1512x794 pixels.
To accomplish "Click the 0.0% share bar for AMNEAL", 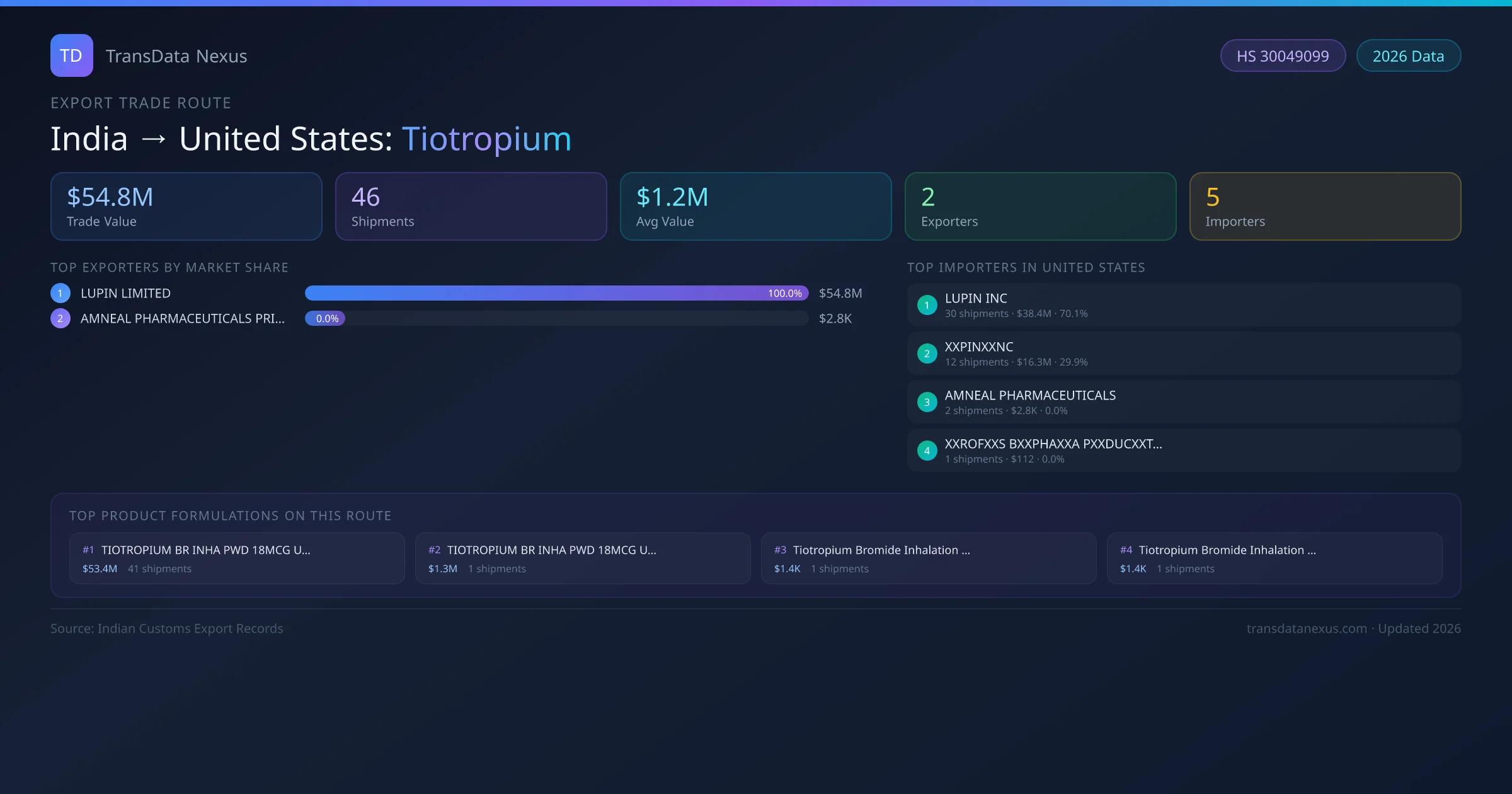I will point(325,318).
